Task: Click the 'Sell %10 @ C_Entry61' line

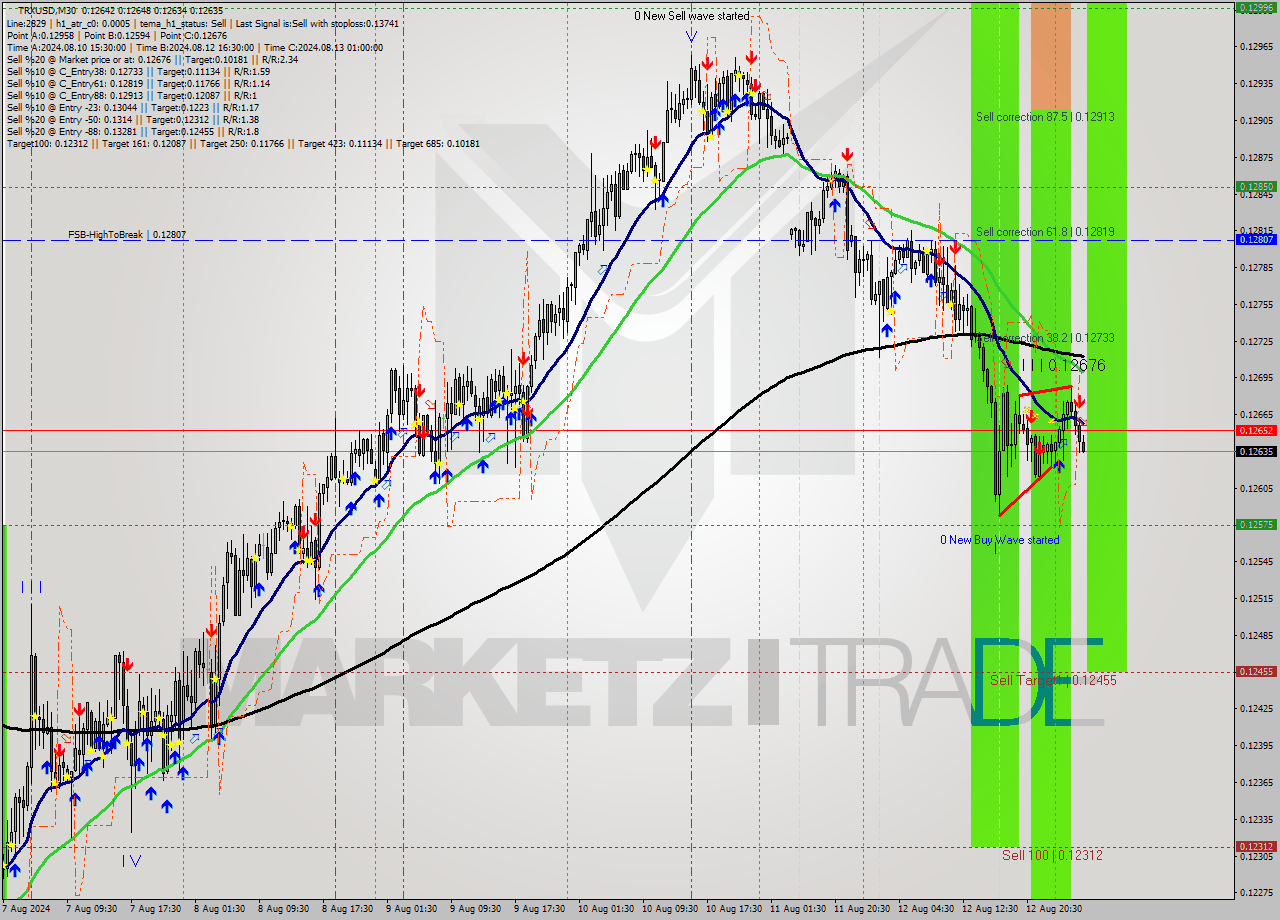Action: pyautogui.click(x=138, y=83)
